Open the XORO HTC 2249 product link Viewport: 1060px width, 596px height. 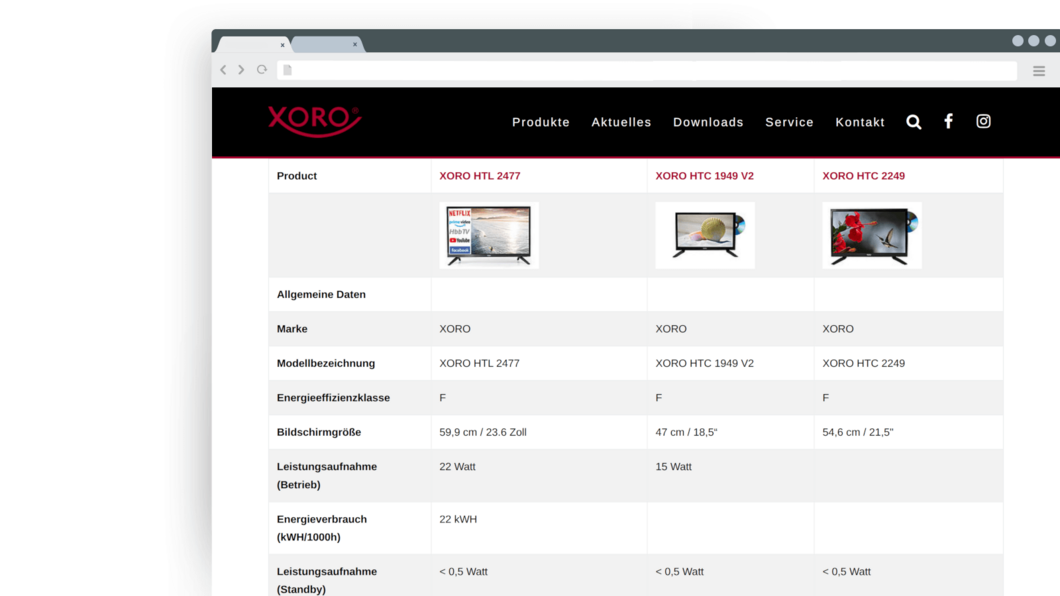(x=863, y=175)
